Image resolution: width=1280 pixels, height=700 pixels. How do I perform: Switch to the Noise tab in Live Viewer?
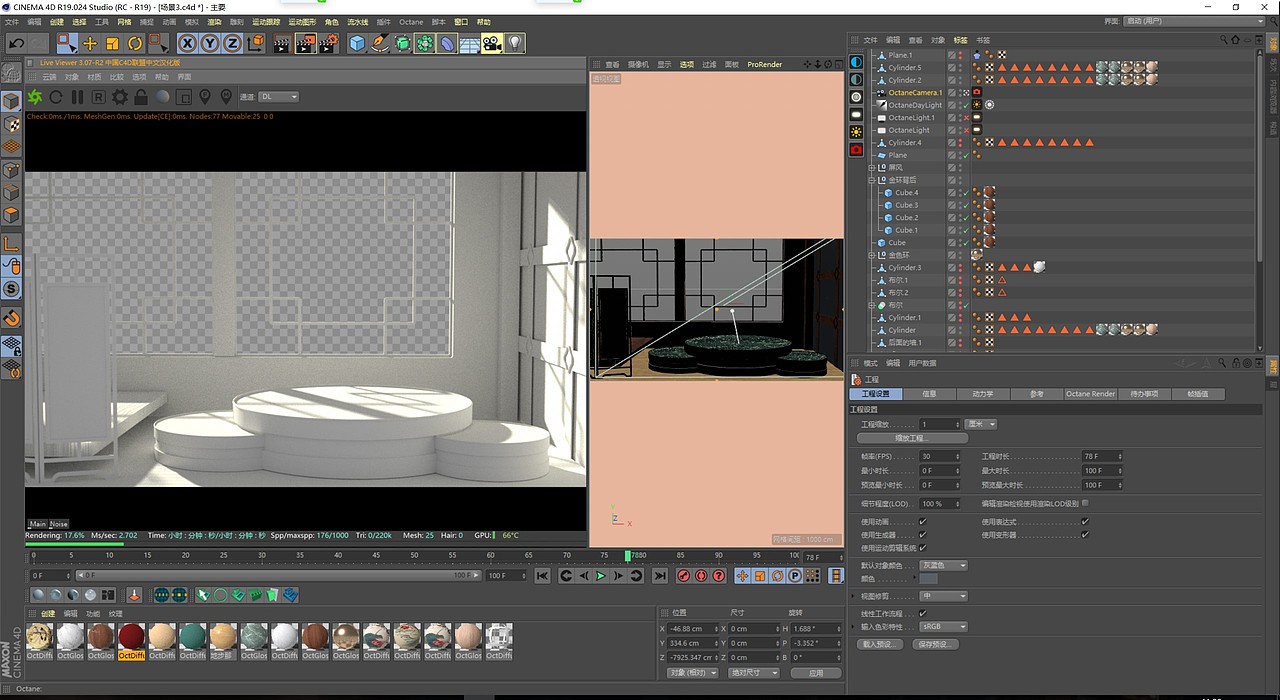(59, 524)
